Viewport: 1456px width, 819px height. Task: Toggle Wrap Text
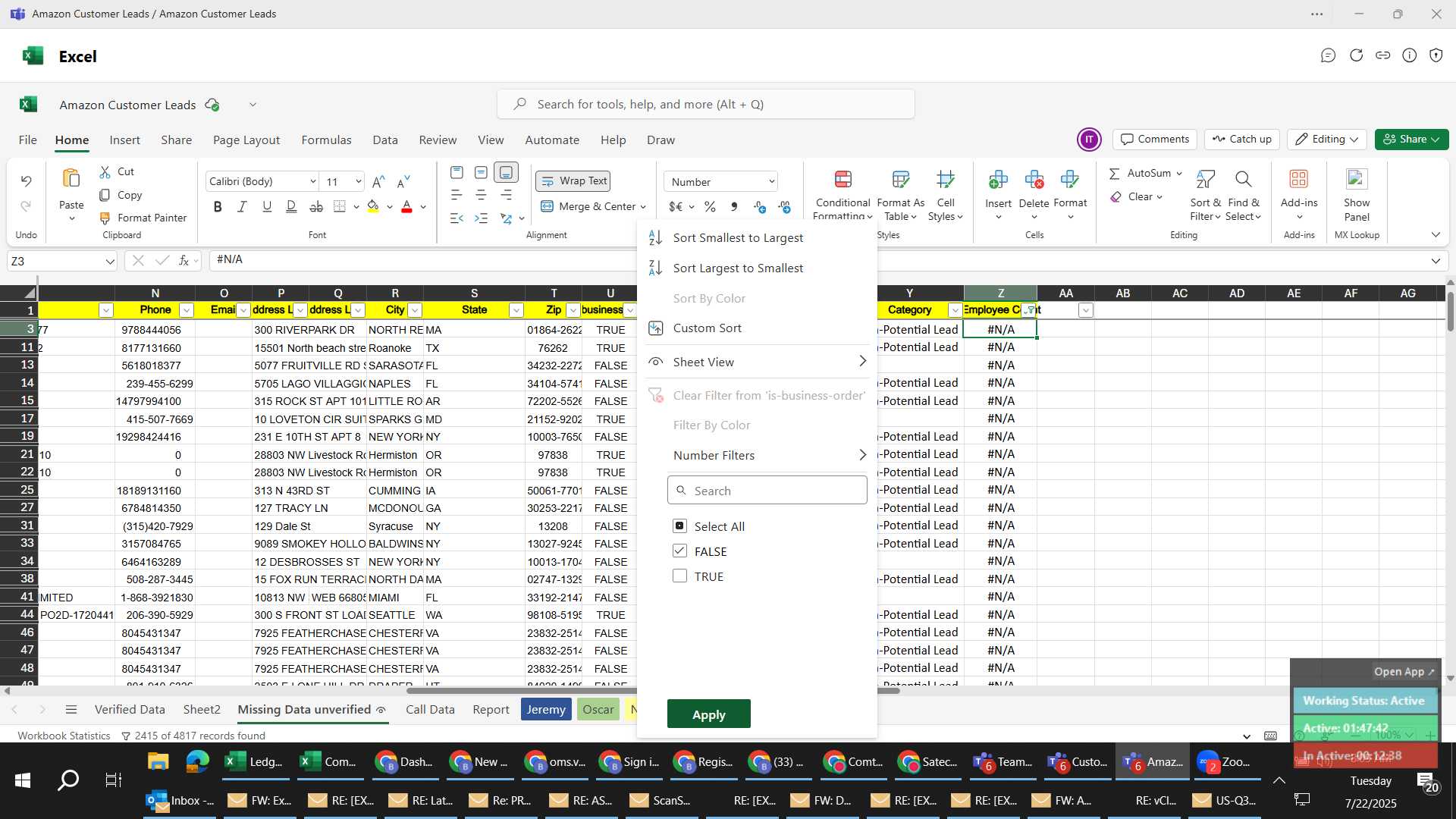pos(573,181)
